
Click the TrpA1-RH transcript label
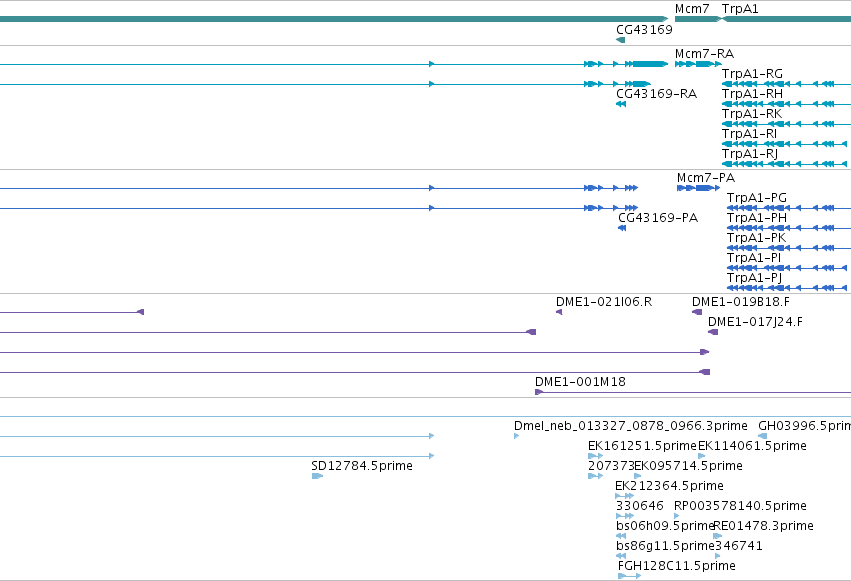pos(752,94)
